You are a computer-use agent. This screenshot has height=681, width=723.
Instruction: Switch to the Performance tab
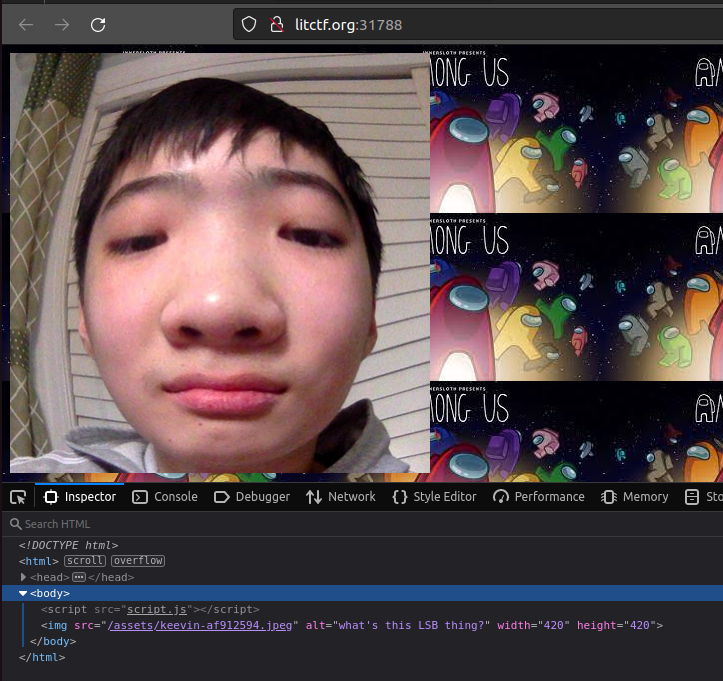[x=539, y=497]
